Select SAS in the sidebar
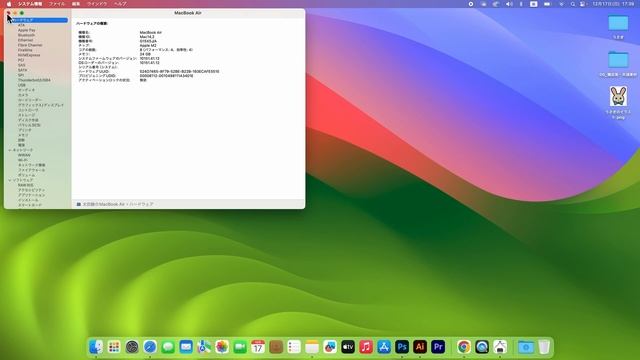This screenshot has height=360, width=640. 21,65
